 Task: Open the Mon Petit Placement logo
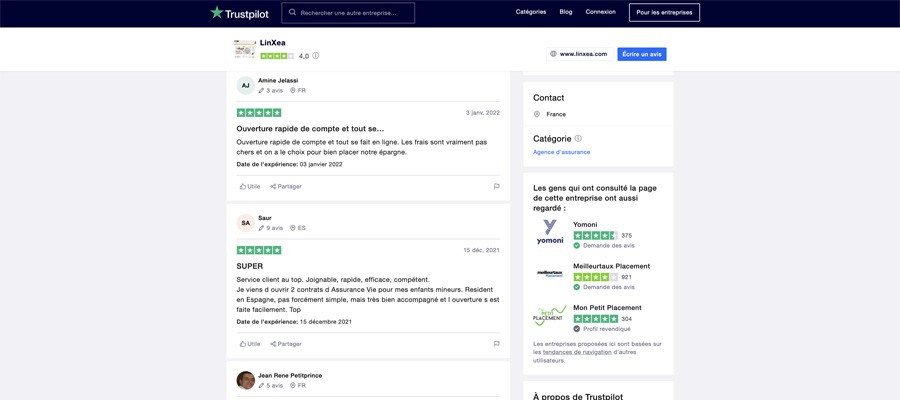pos(550,315)
